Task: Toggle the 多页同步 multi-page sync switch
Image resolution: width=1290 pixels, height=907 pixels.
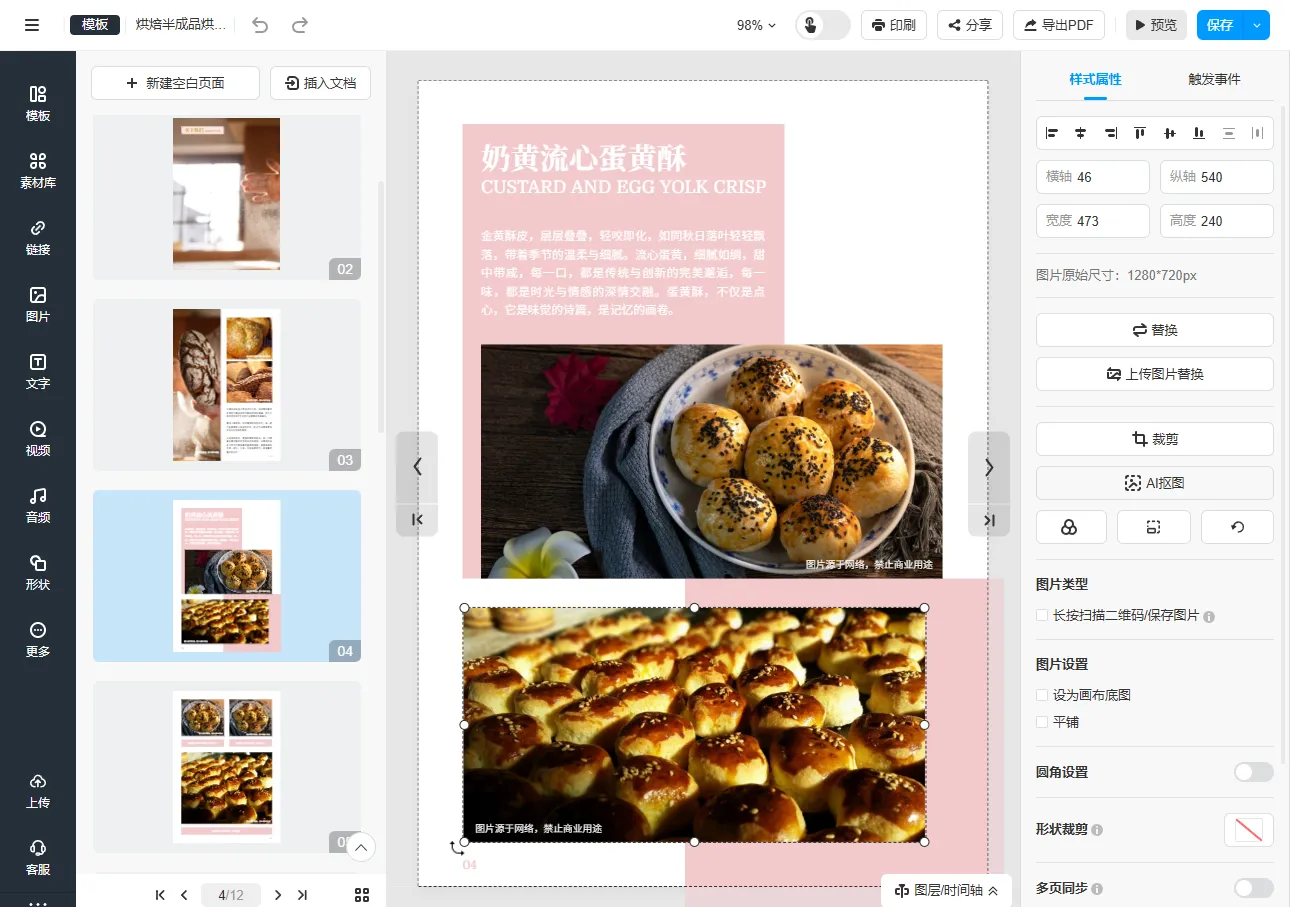Action: click(1253, 888)
